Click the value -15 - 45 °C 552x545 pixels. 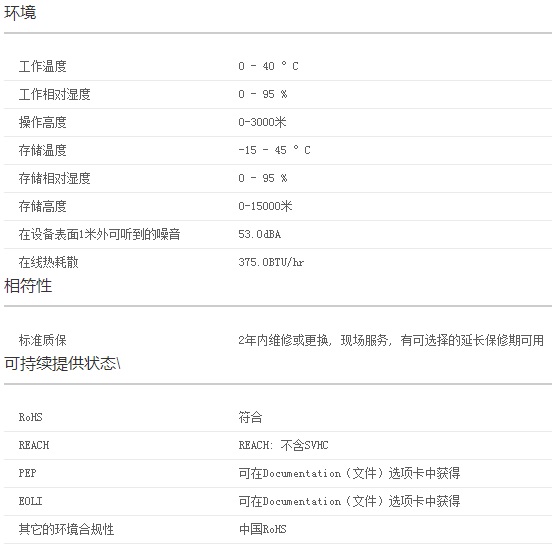274,150
